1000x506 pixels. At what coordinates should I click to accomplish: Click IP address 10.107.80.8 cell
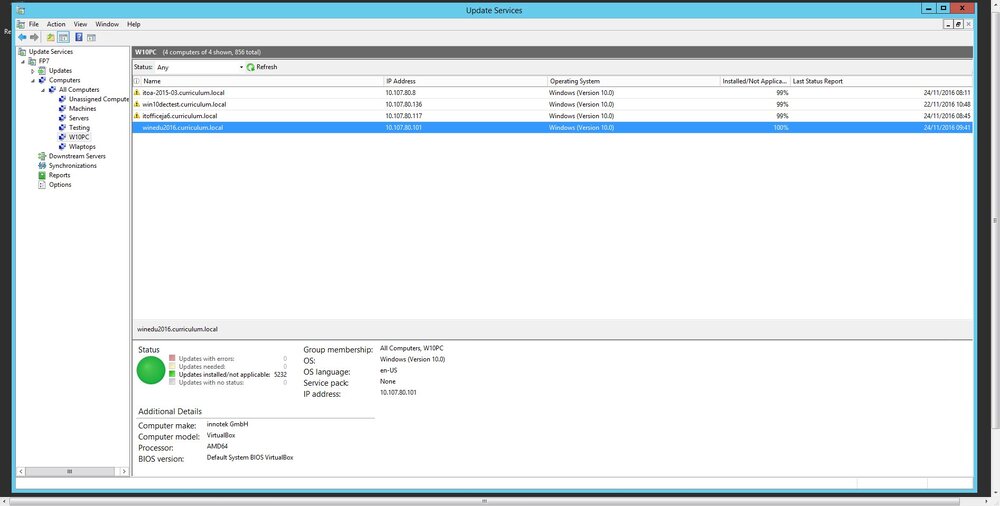click(x=401, y=93)
